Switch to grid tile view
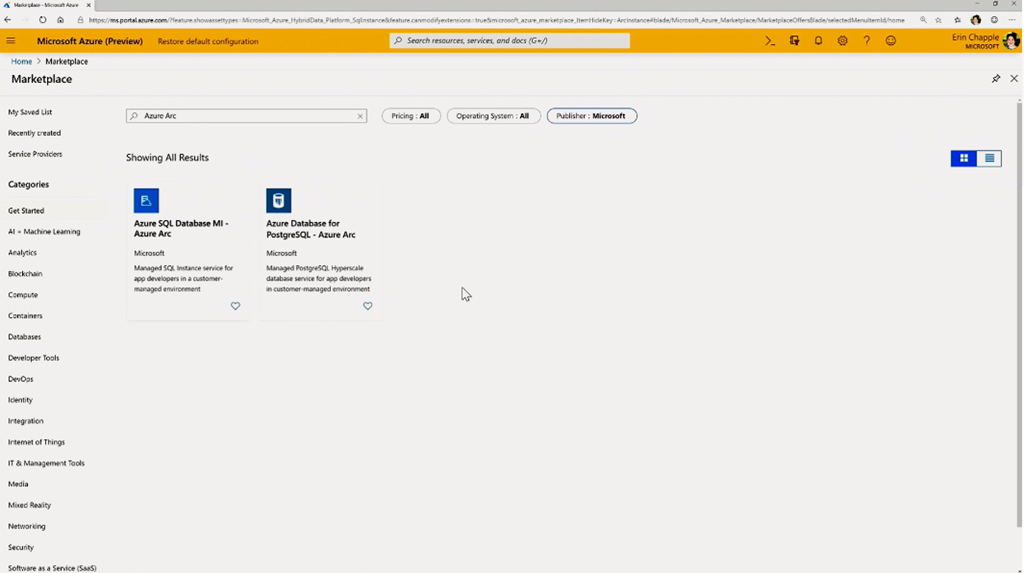Viewport: 1024px width, 573px height. tap(964, 158)
